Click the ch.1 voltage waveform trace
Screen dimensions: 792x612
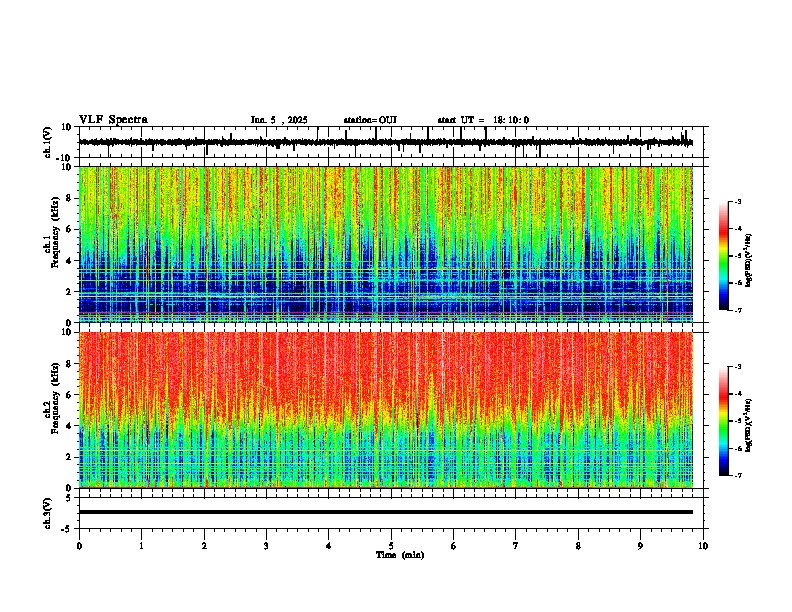coord(385,142)
